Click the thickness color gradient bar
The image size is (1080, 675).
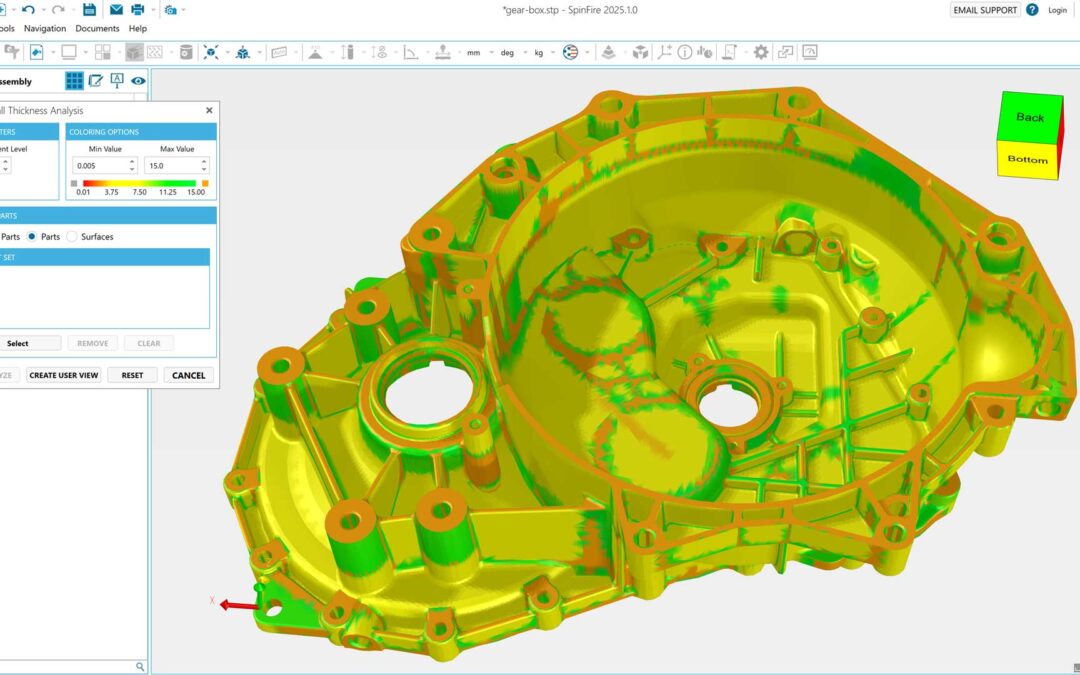click(140, 183)
